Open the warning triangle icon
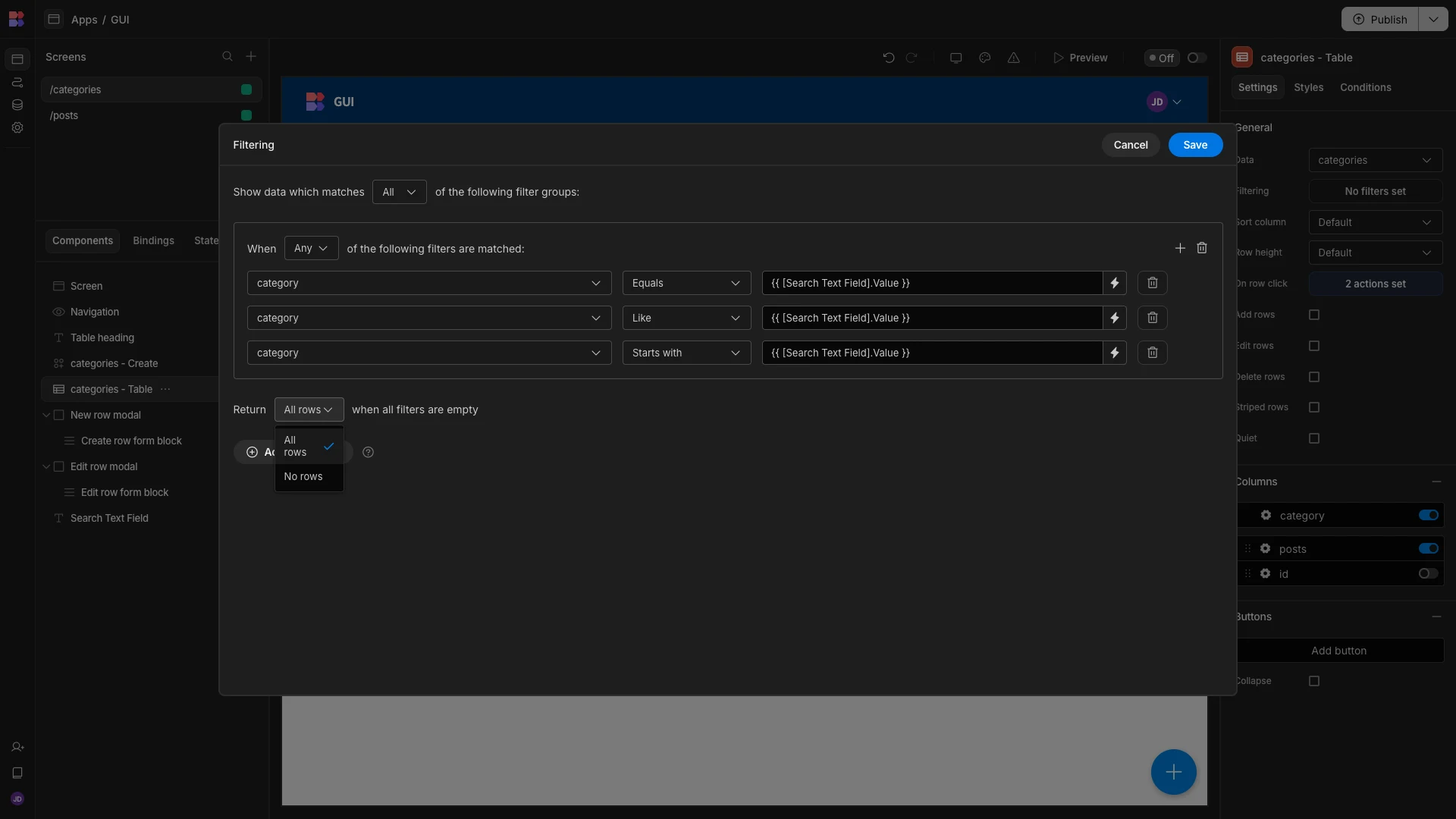 (1013, 58)
